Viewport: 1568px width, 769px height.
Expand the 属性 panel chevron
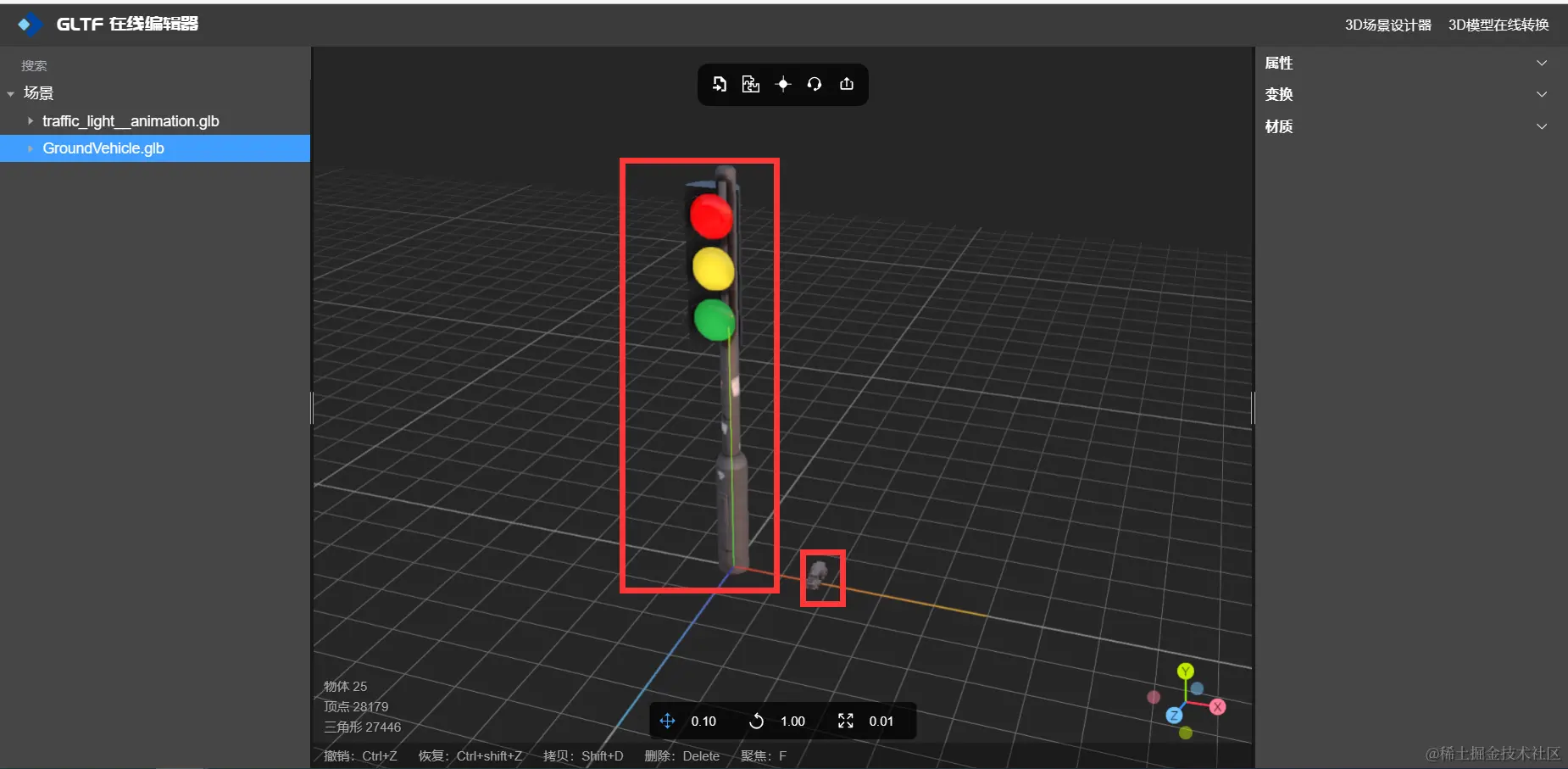[1542, 63]
